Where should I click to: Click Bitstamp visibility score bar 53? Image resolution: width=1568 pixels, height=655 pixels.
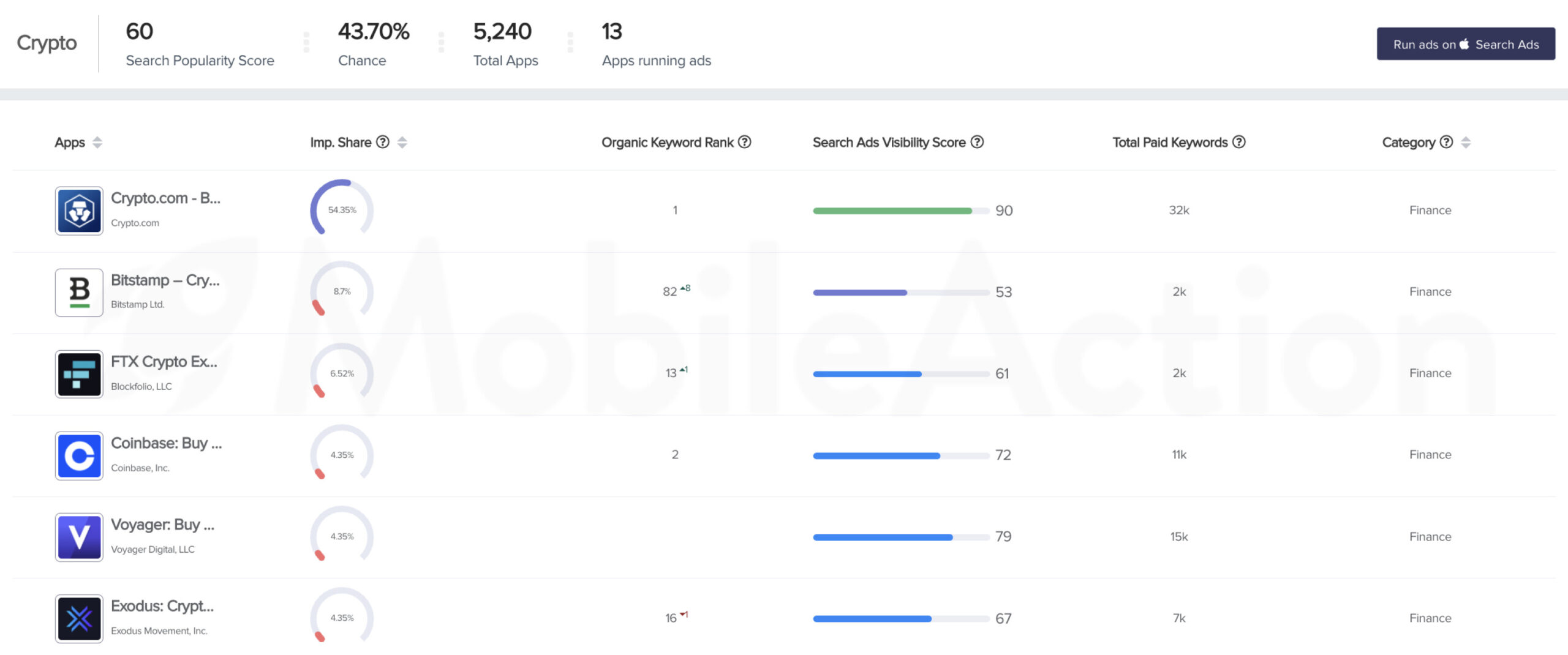[901, 293]
